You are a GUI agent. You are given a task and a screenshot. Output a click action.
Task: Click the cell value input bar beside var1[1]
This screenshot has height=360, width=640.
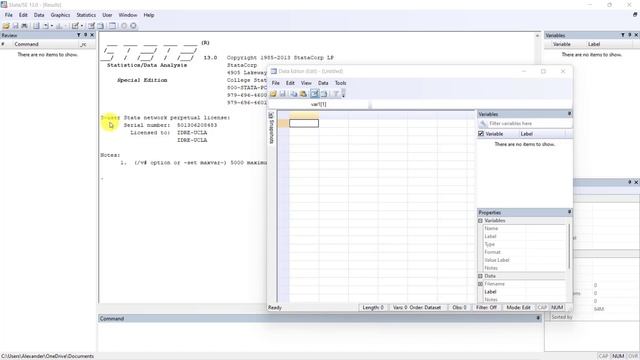tap(471, 104)
